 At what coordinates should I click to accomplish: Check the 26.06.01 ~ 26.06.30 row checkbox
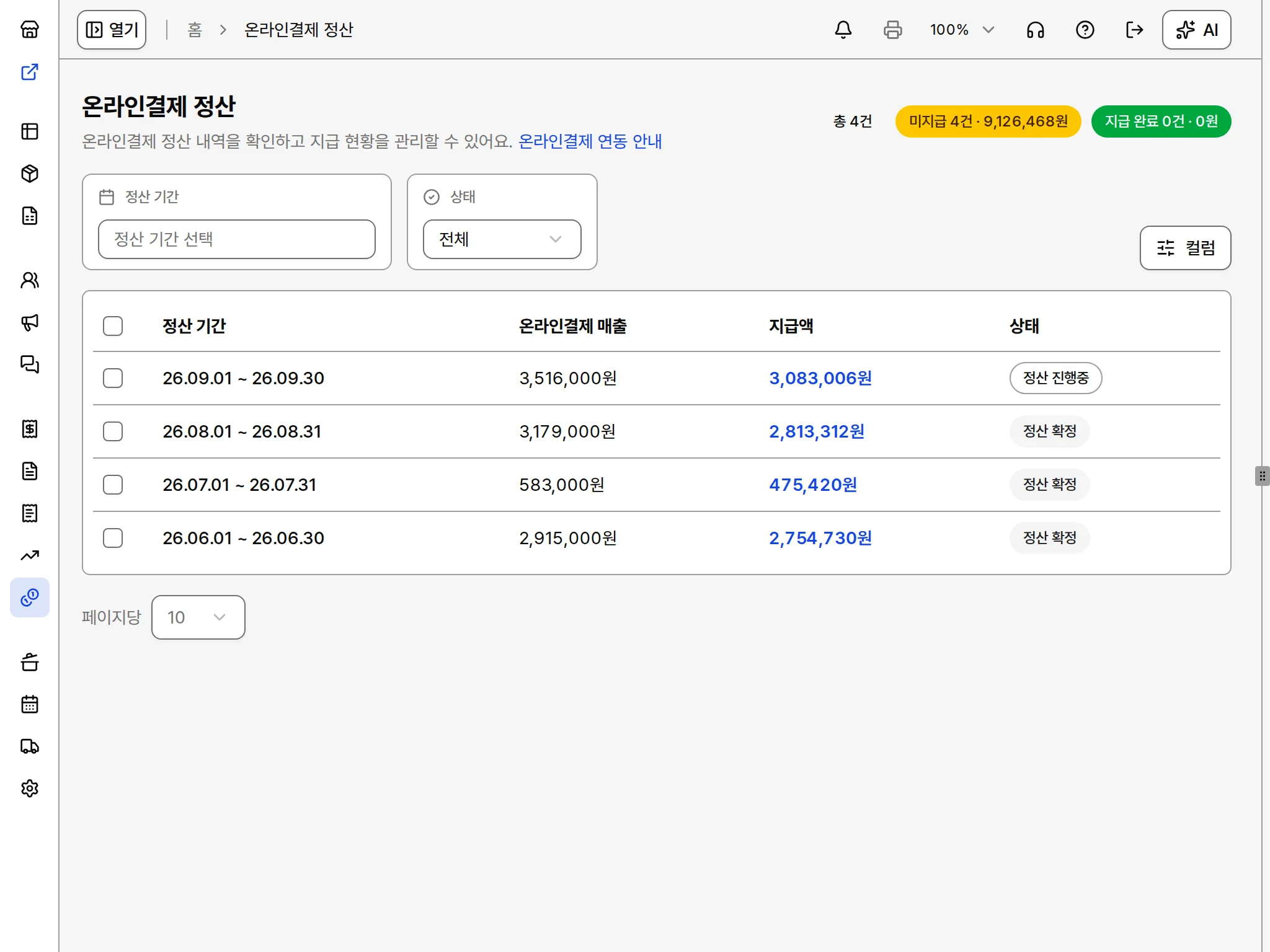coord(113,538)
